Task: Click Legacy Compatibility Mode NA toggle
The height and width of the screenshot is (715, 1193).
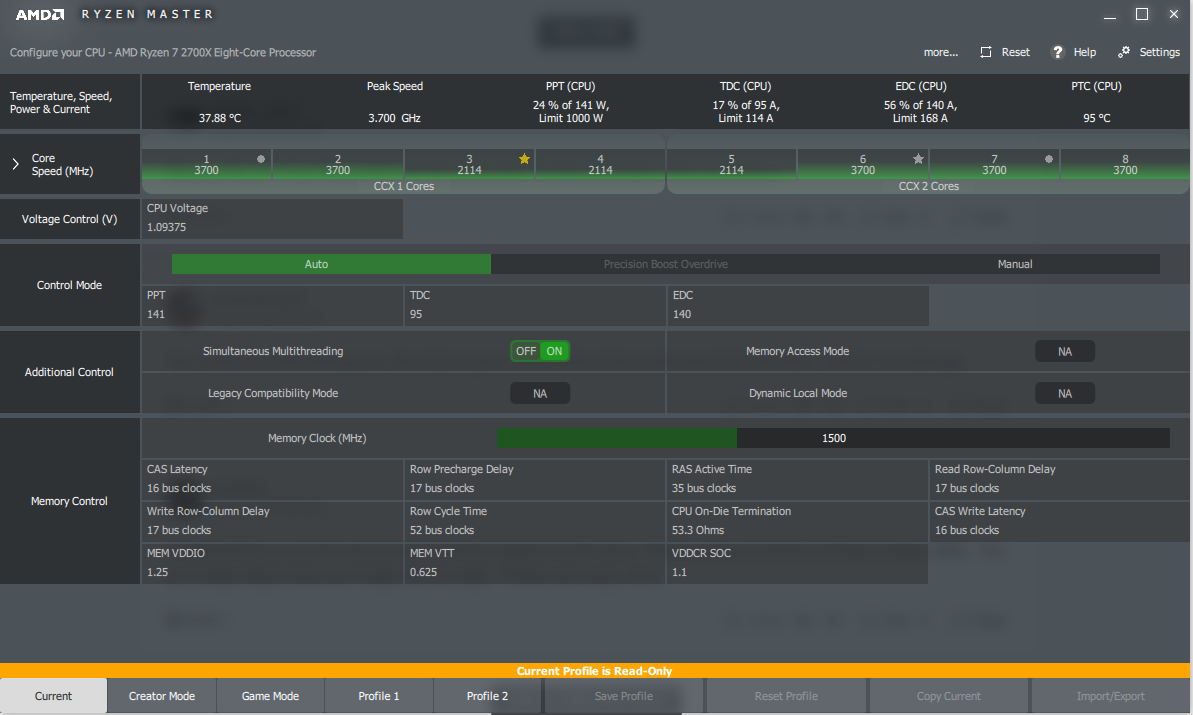Action: tap(539, 393)
